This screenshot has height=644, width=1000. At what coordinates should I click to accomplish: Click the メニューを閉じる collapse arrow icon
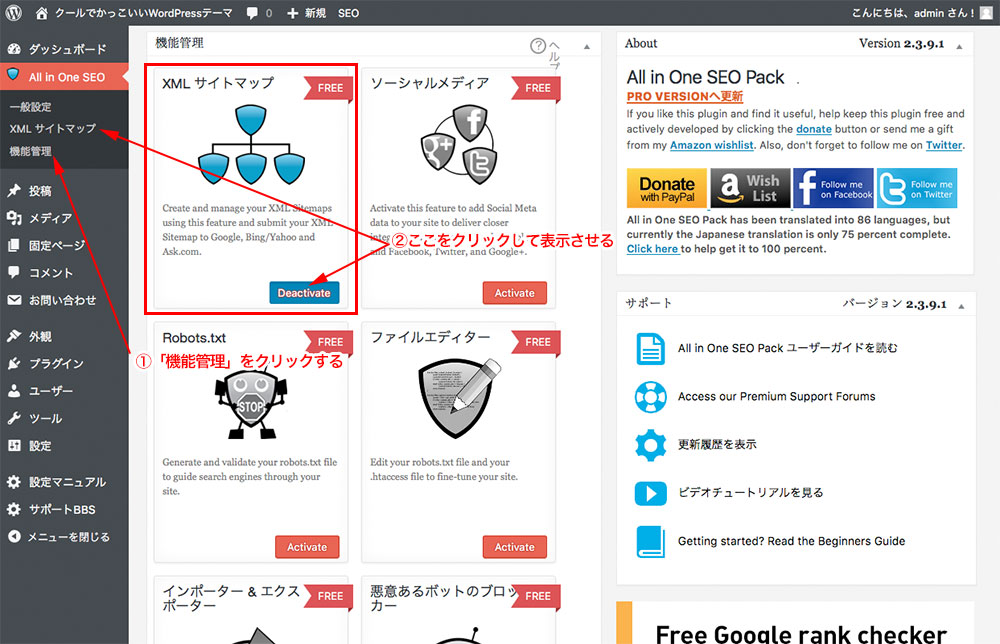point(14,537)
